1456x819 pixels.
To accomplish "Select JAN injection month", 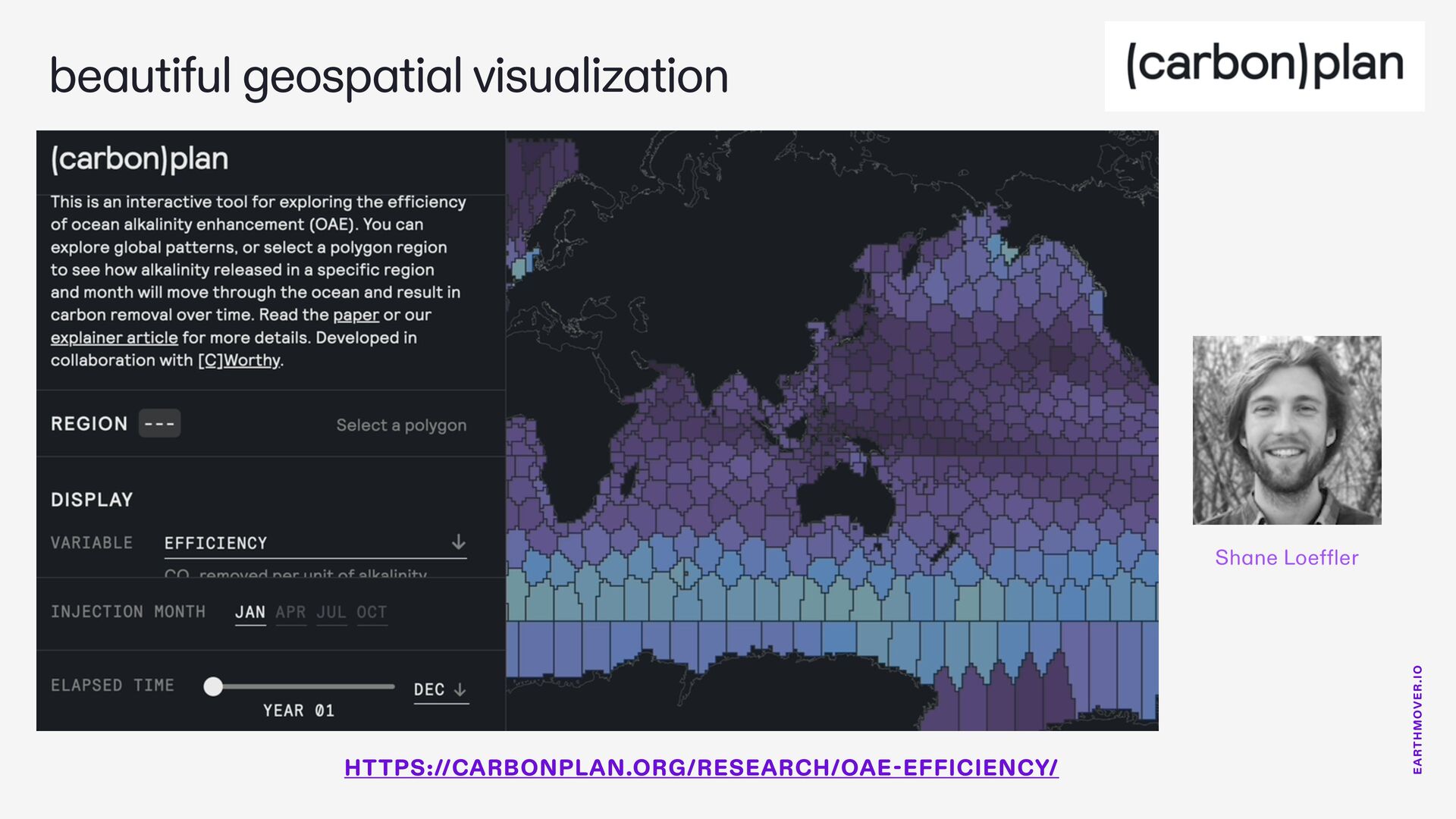I will [x=250, y=613].
